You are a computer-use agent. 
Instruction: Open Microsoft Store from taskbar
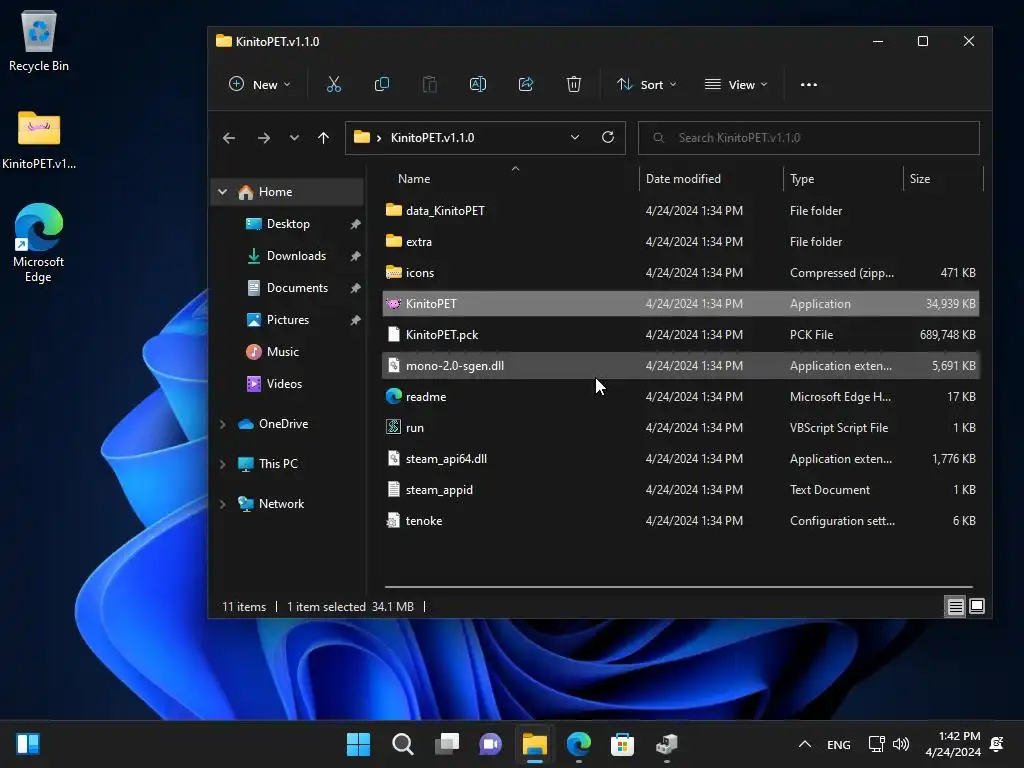tap(622, 744)
